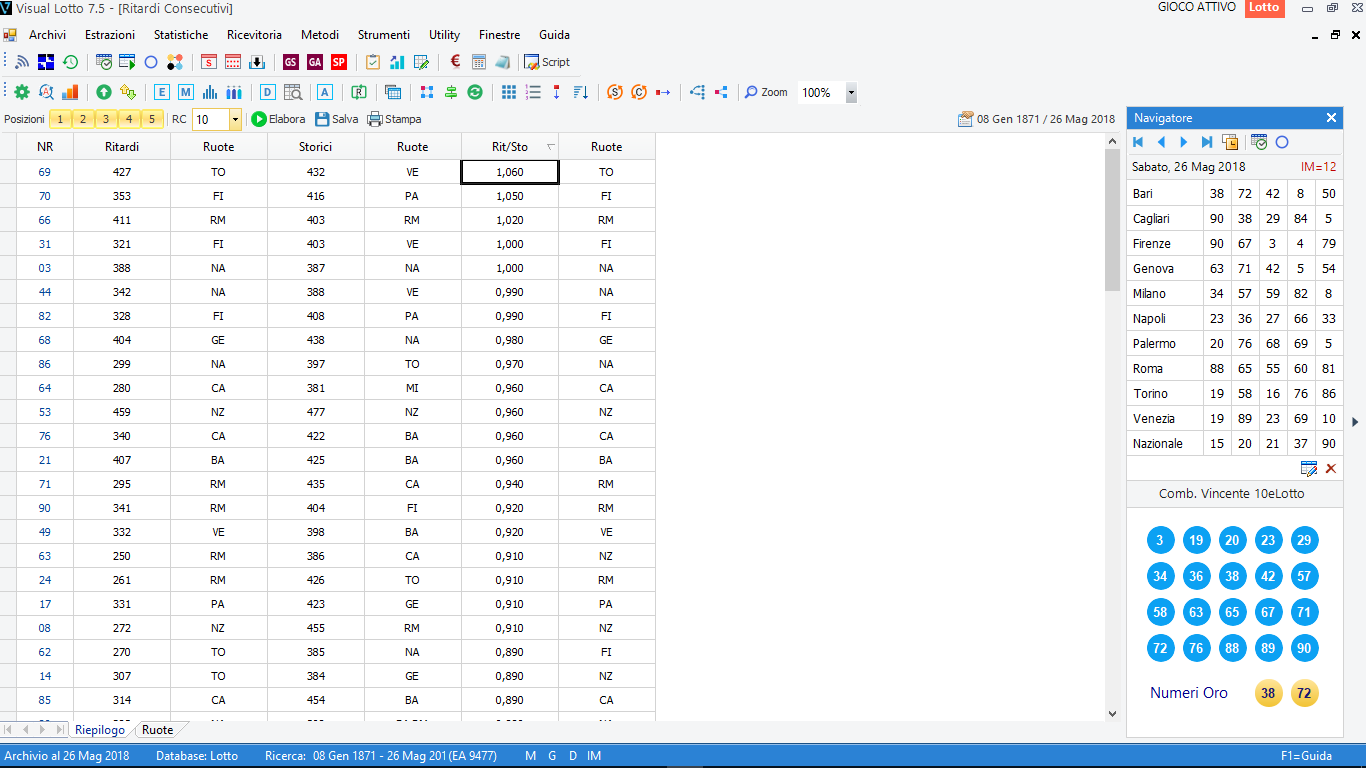
Task: Open the Strumenti menu
Action: point(384,35)
